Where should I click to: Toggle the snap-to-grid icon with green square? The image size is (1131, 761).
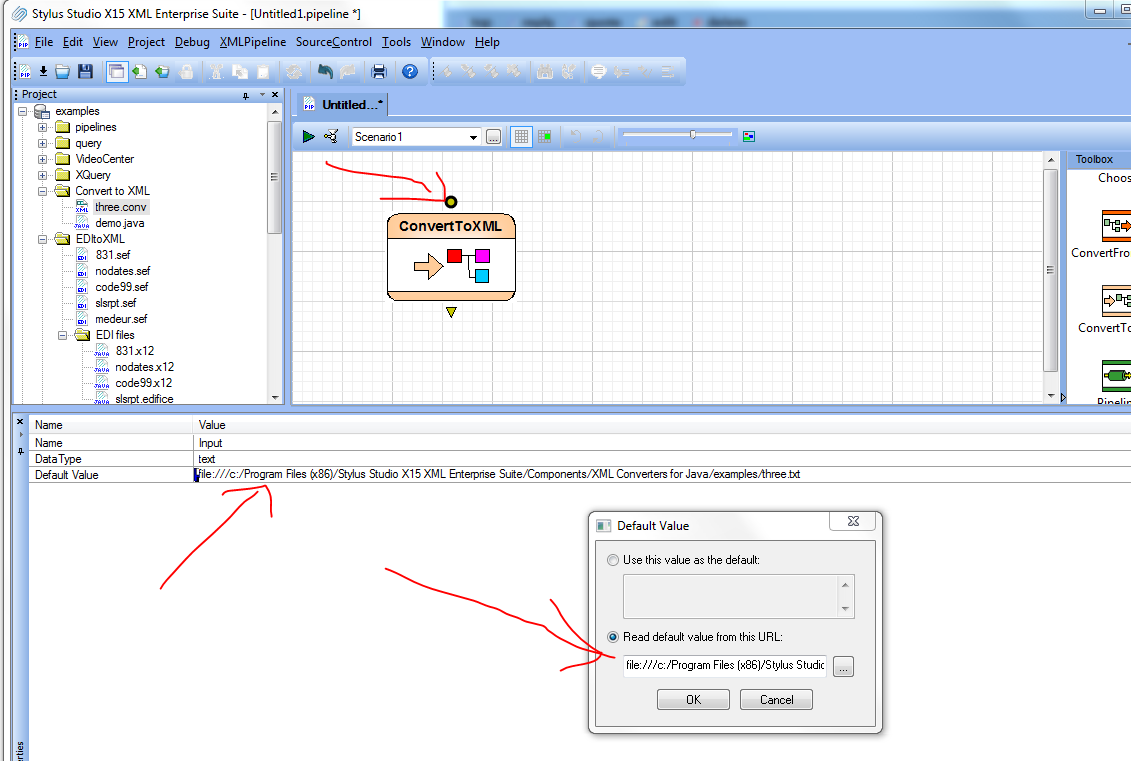click(545, 136)
